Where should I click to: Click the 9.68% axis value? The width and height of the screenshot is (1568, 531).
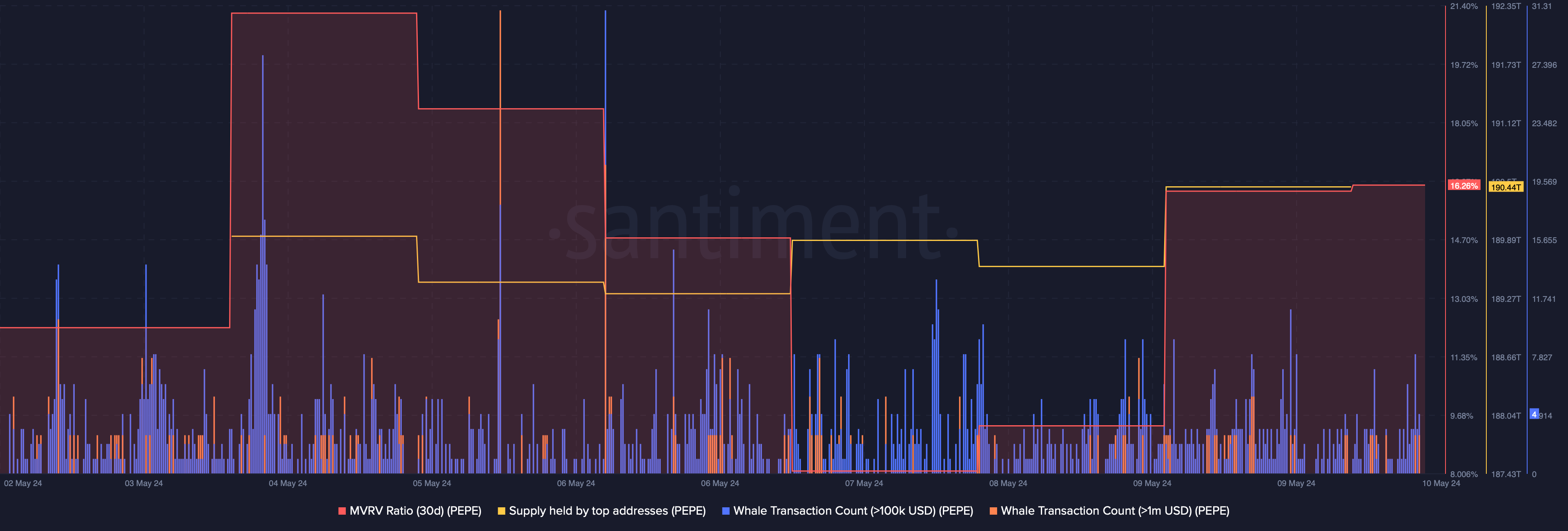point(1461,416)
